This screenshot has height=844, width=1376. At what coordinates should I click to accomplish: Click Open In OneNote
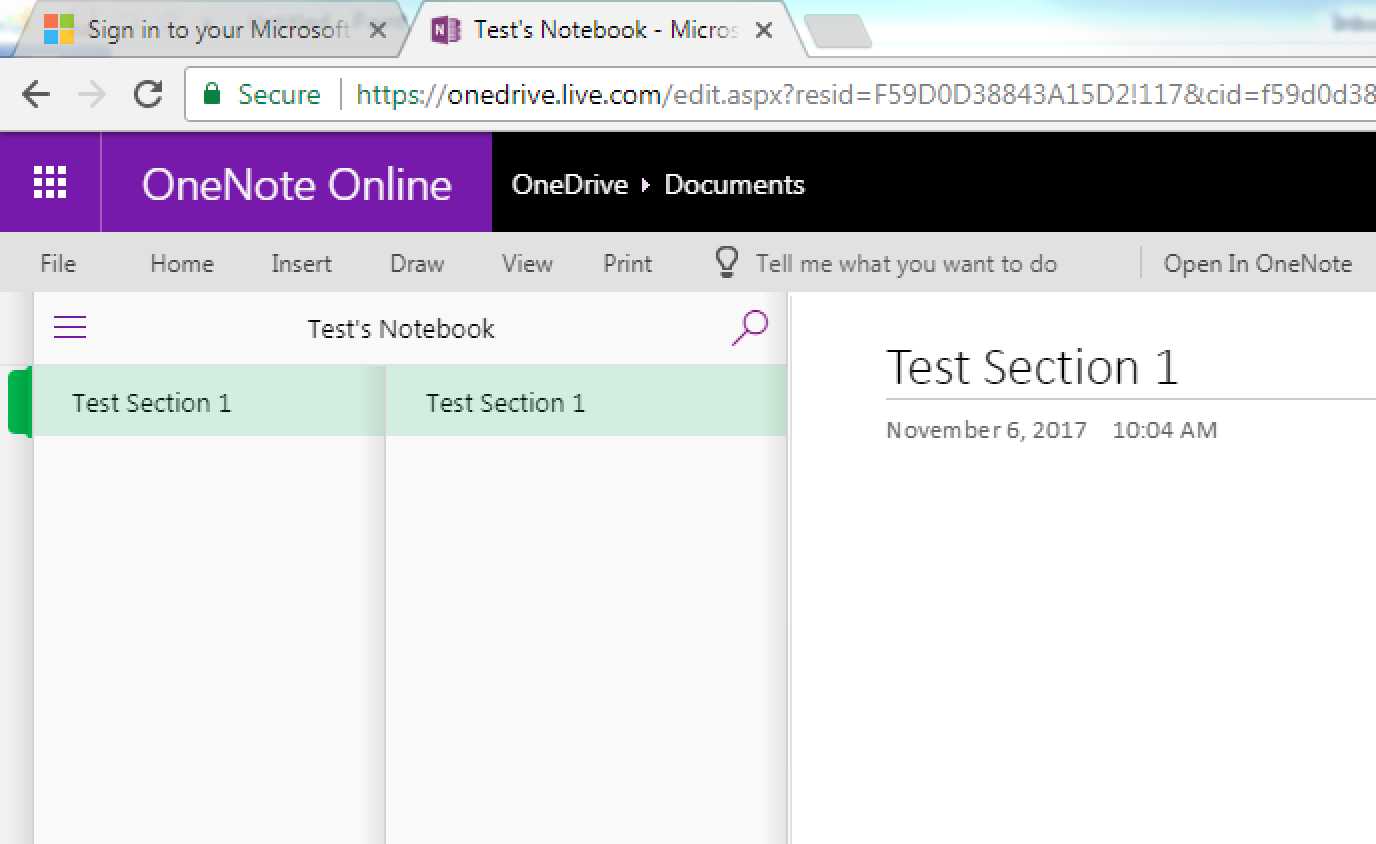[1258, 263]
